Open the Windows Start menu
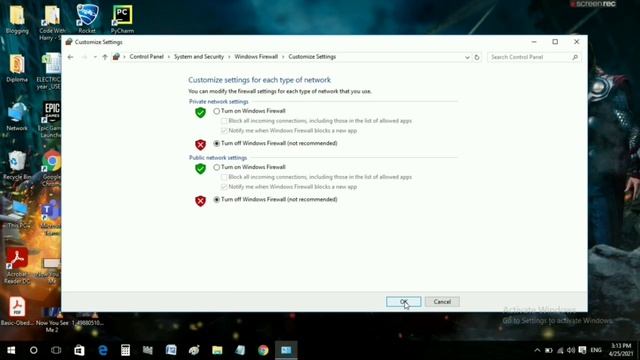This screenshot has width=640, height=360. (x=11, y=350)
